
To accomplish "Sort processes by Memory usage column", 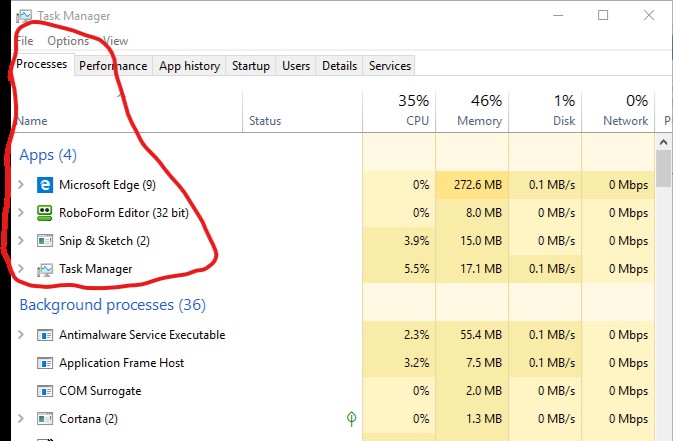I will click(x=472, y=112).
